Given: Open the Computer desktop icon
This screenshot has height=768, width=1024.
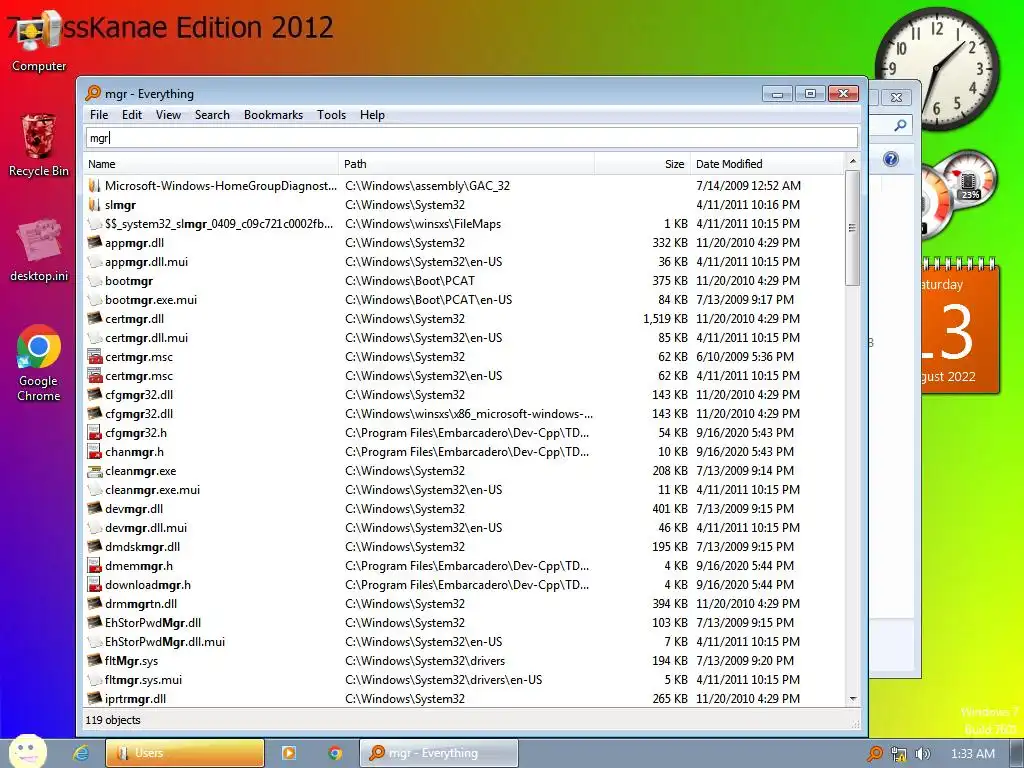Looking at the screenshot, I should 39,40.
